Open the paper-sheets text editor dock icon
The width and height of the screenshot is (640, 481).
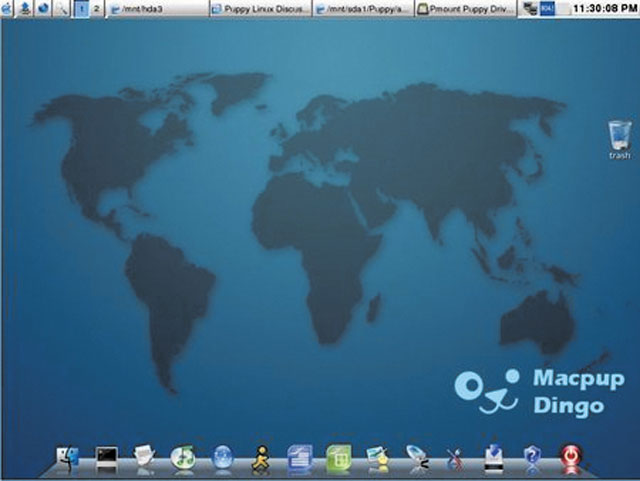point(144,457)
